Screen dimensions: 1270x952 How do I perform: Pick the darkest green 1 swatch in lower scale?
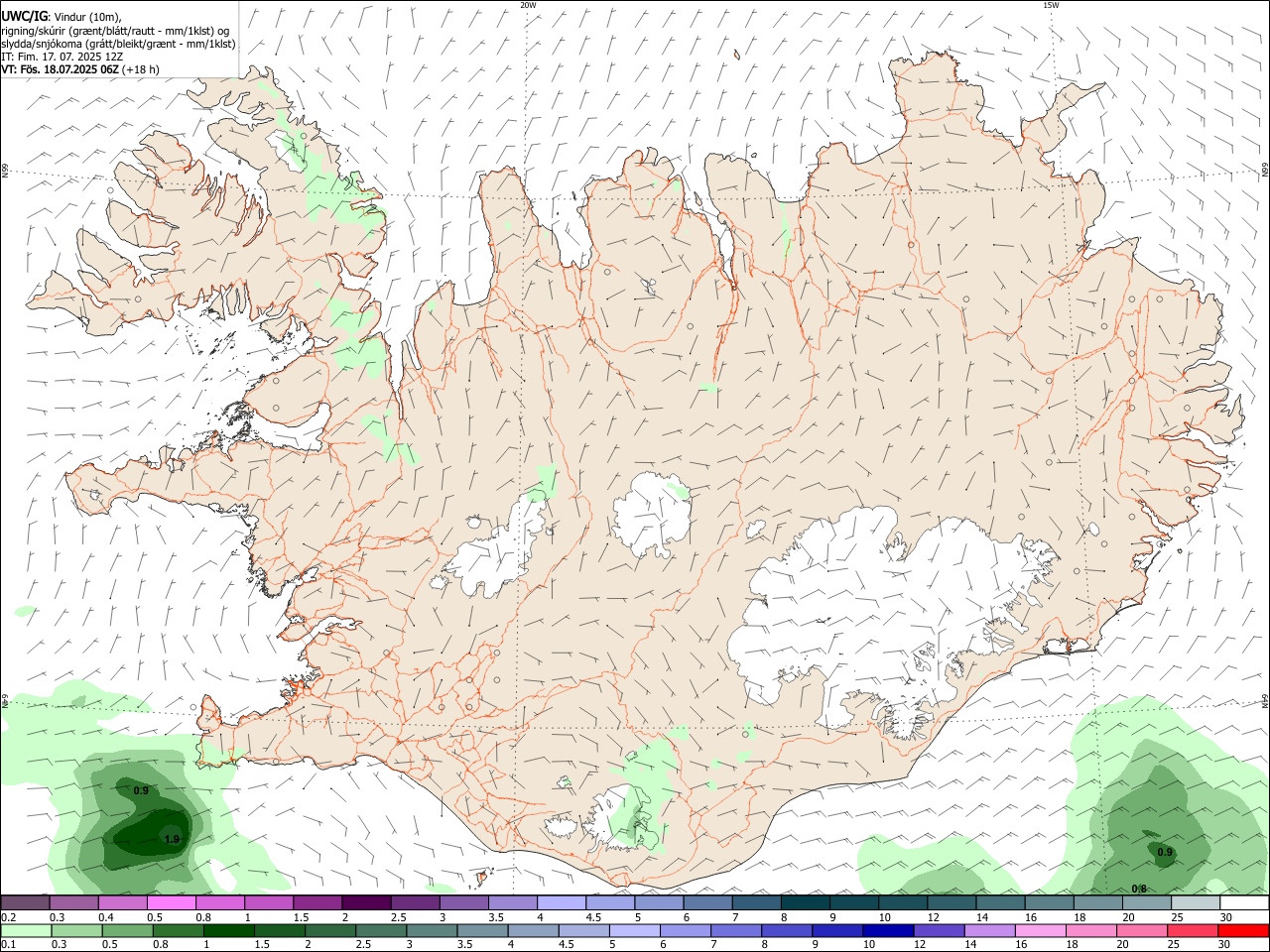pos(228,930)
